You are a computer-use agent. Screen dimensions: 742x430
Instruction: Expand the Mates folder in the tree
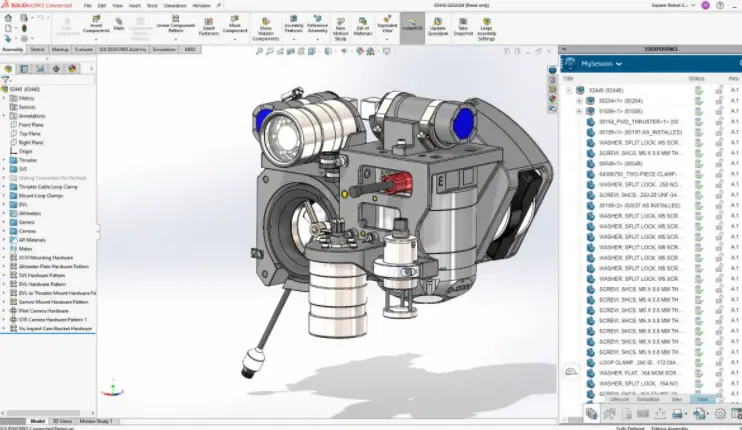(x=4, y=249)
